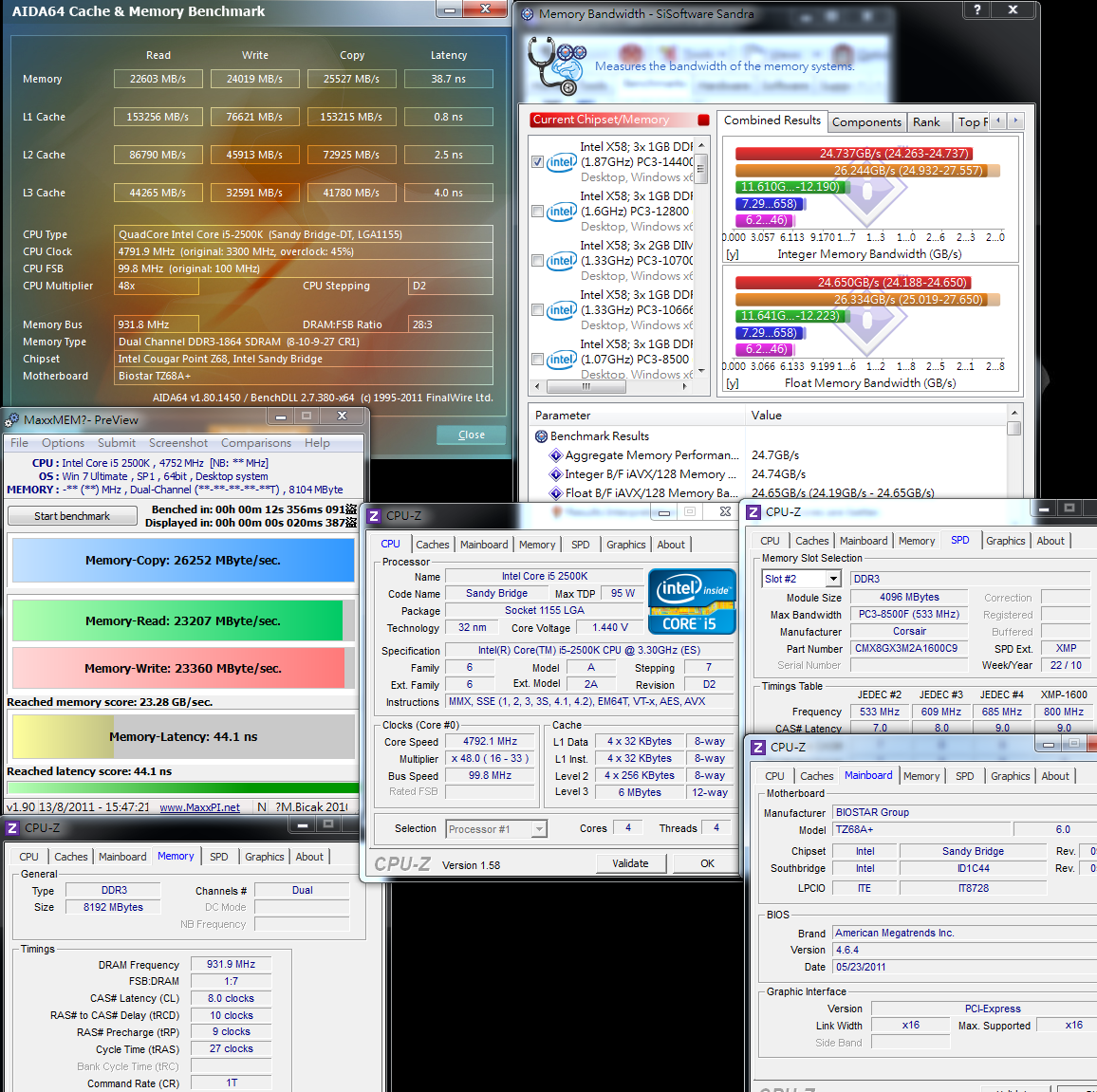
Task: Click the CPU-Z Validate button
Action: (630, 863)
